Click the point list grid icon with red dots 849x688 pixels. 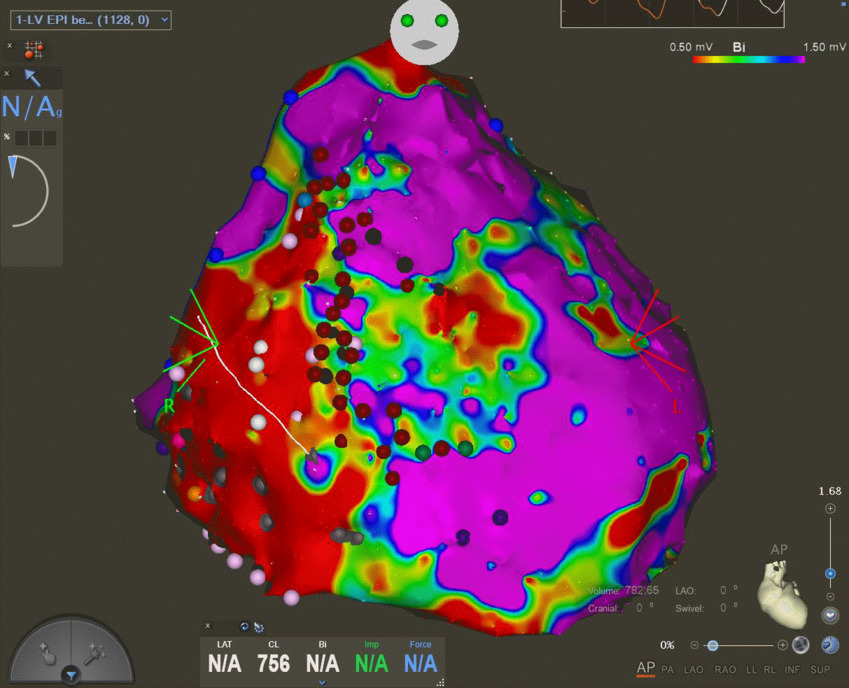click(x=34, y=50)
